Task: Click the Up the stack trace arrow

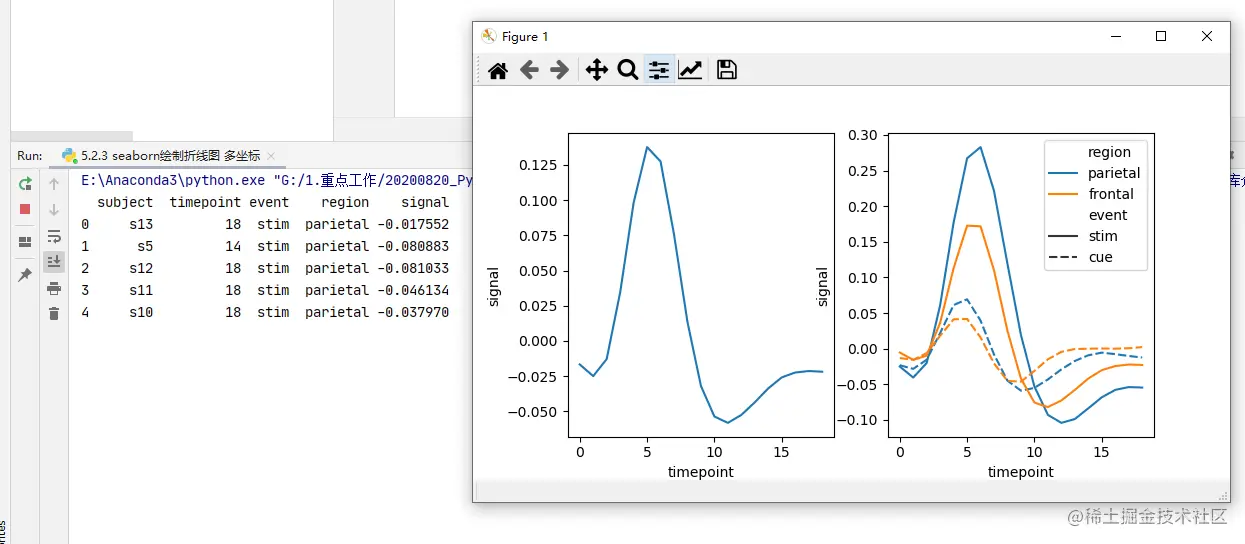Action: coord(54,184)
